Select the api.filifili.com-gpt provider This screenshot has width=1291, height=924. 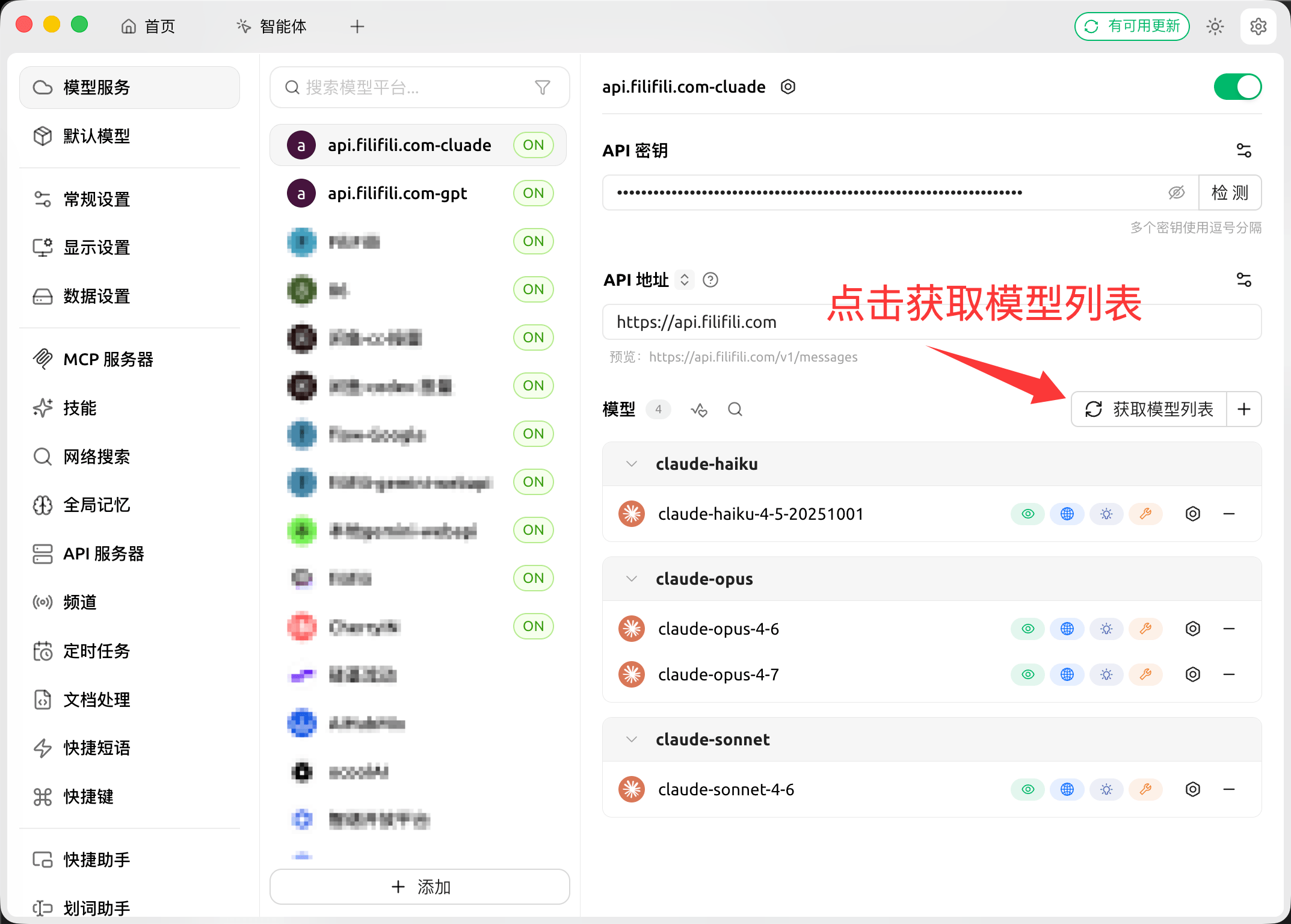coord(418,193)
